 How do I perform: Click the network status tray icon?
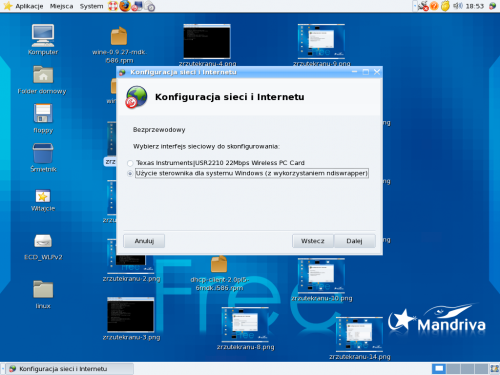point(423,6)
